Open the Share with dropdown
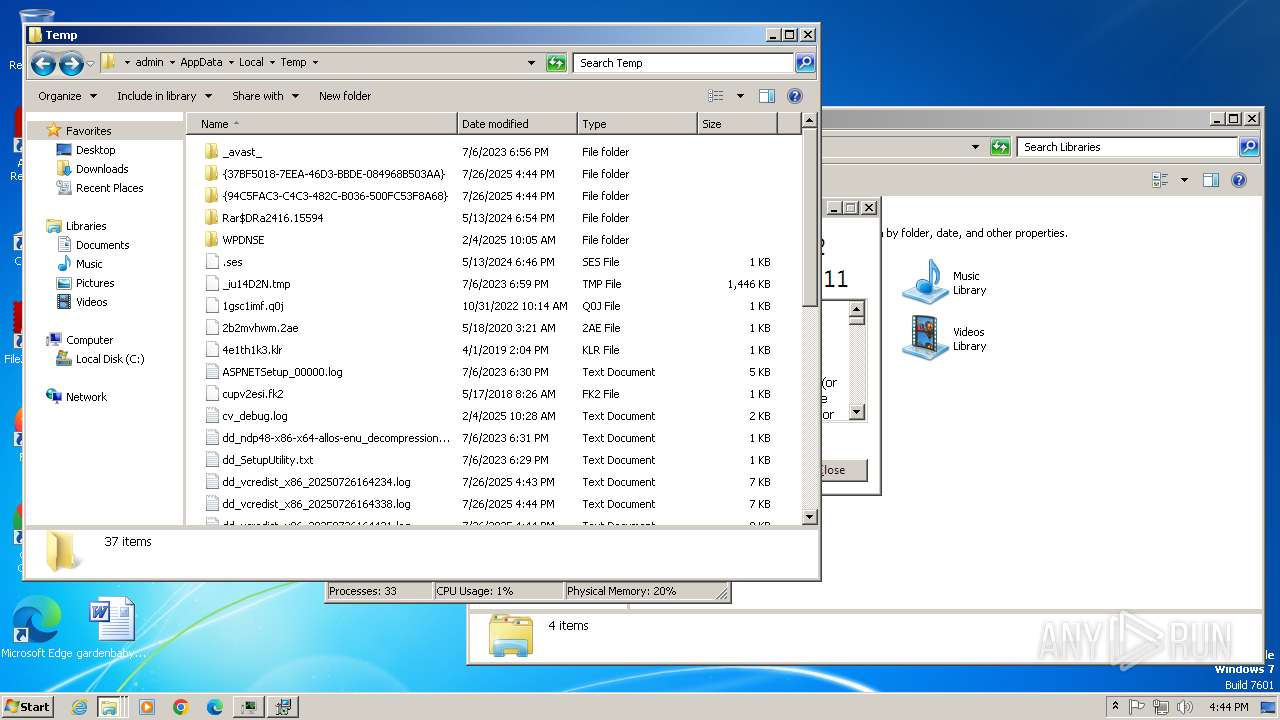The image size is (1280, 720). coord(265,96)
